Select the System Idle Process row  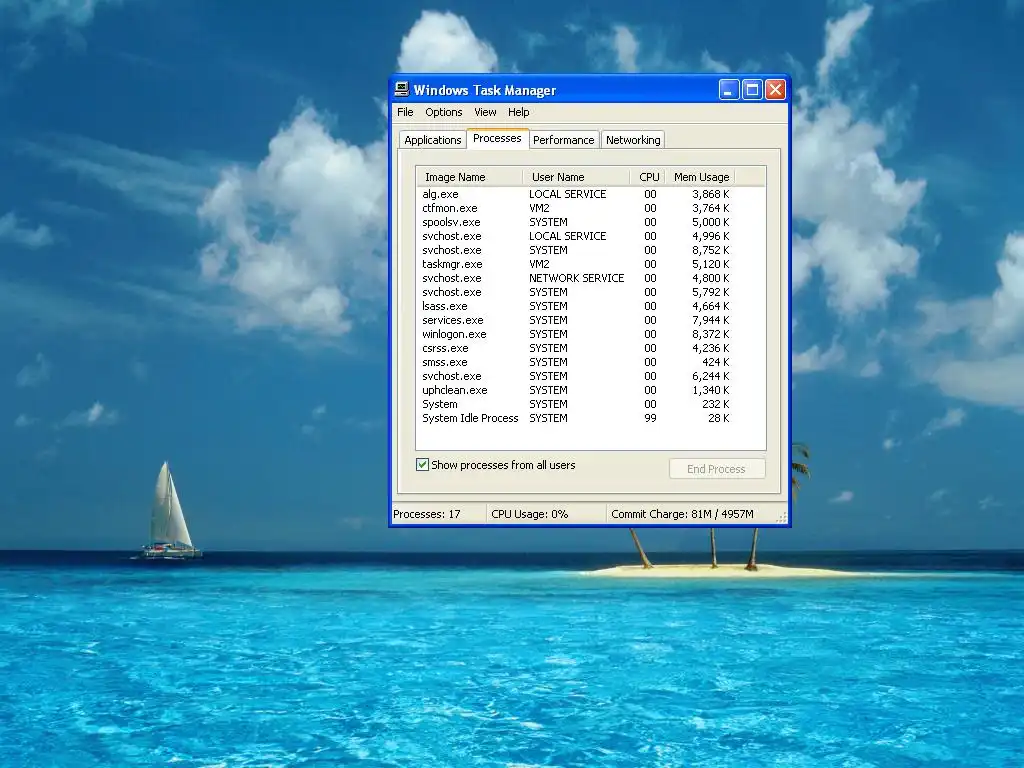tap(590, 419)
